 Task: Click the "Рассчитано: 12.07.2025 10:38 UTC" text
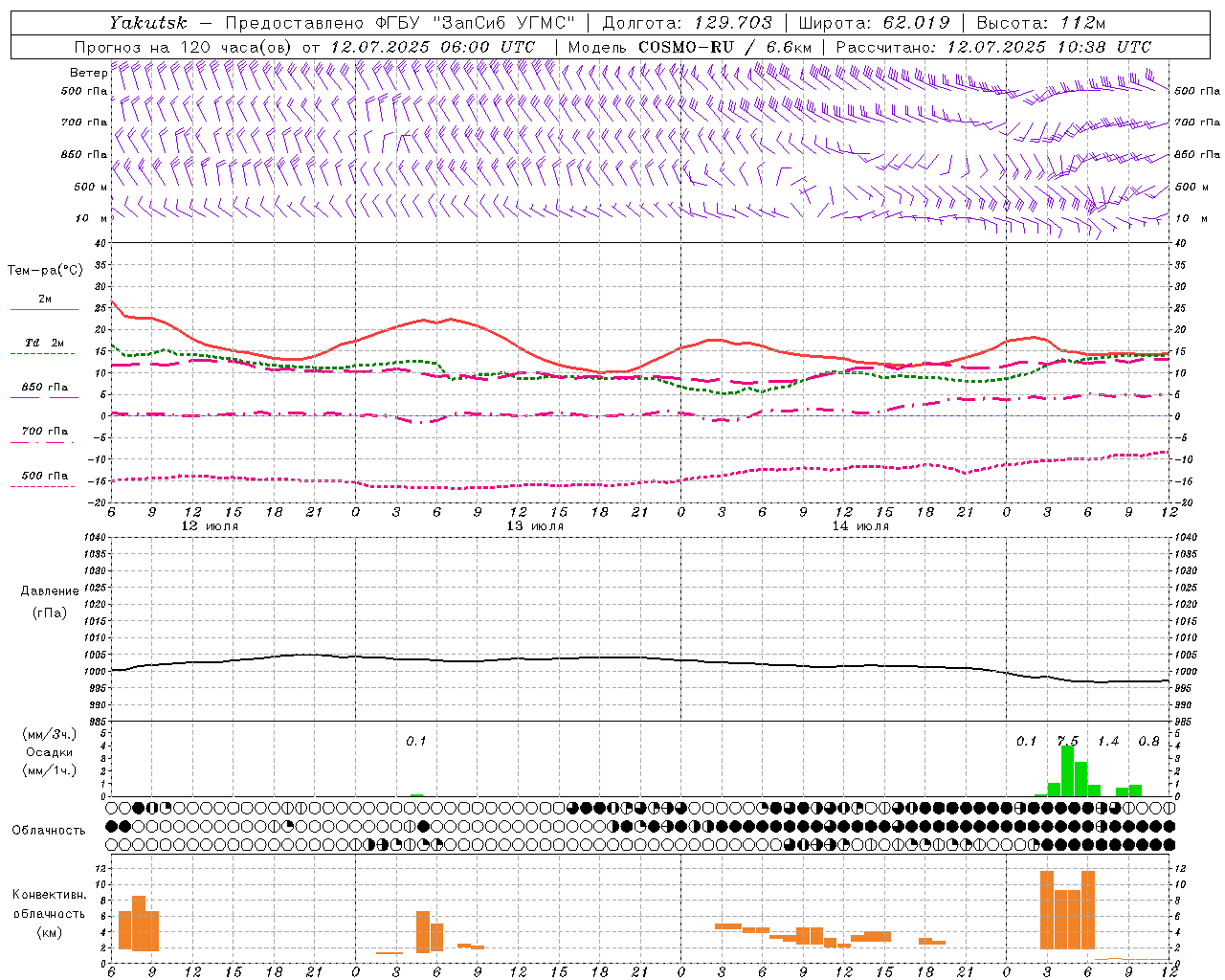coord(993,47)
